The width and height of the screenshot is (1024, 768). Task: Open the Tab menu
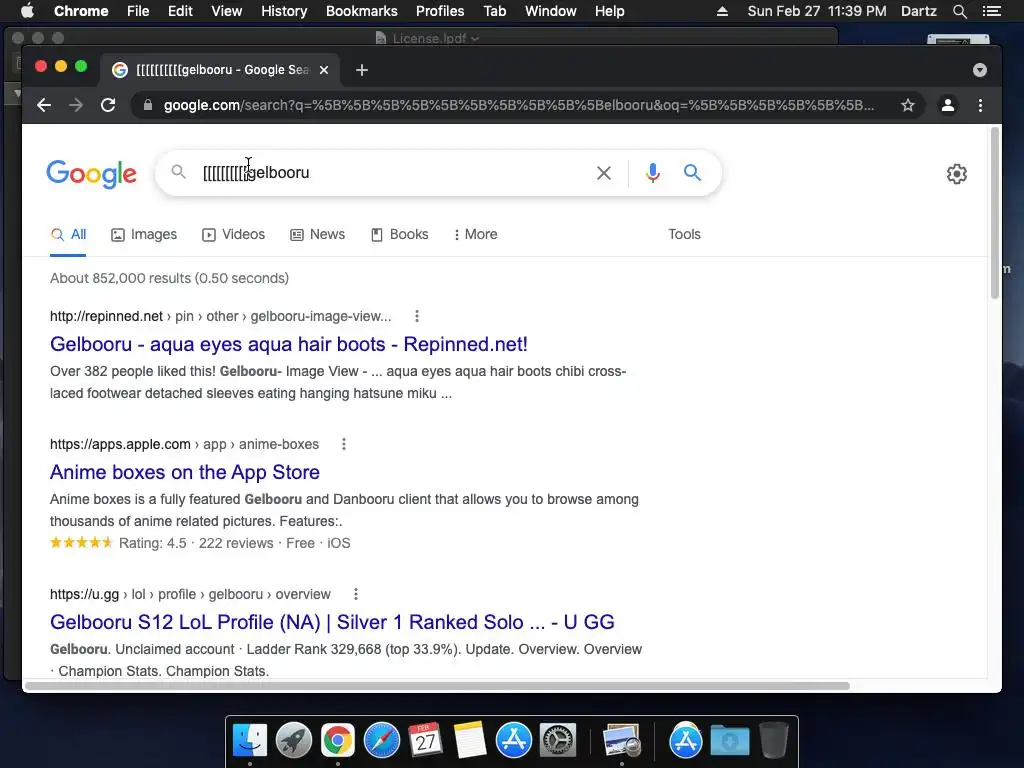(x=494, y=11)
